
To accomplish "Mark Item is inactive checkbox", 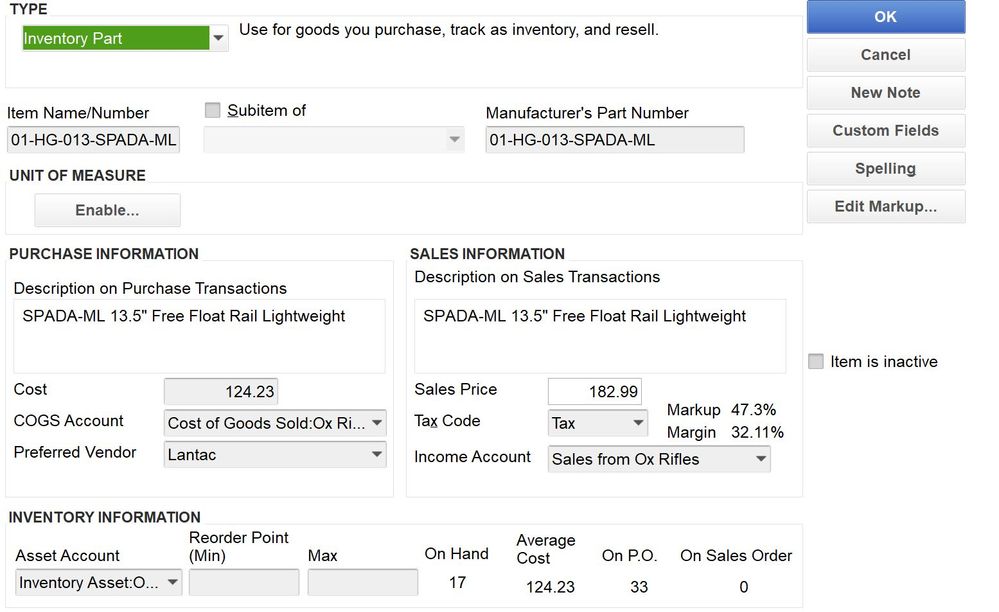I will (x=816, y=362).
